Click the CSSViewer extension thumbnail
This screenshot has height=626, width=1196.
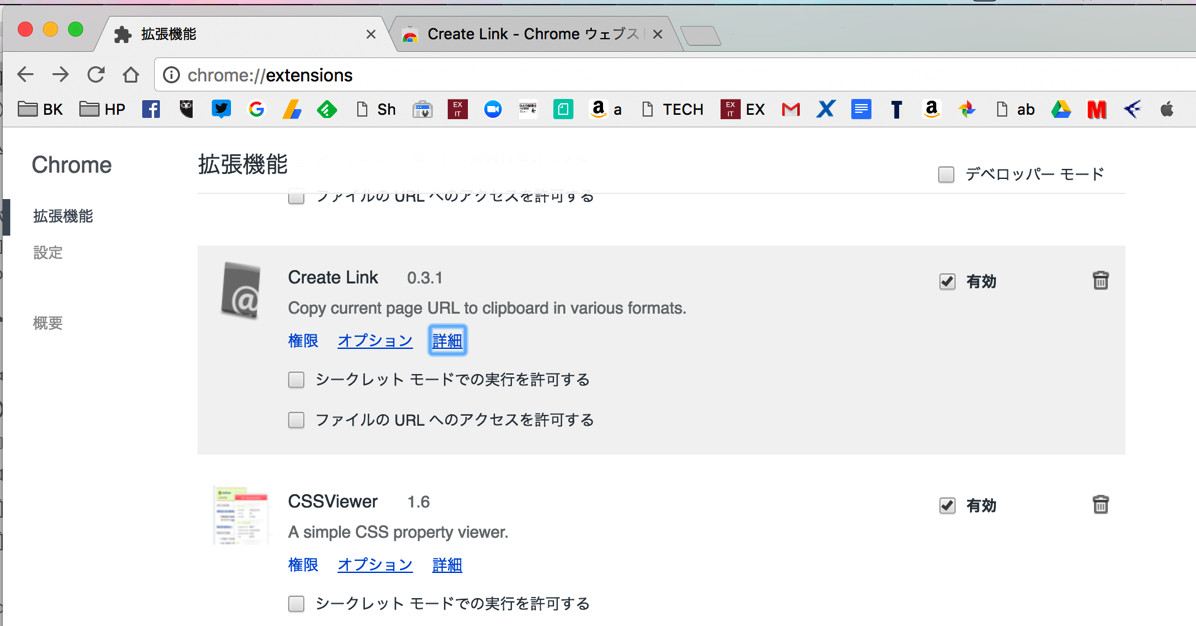(x=241, y=515)
